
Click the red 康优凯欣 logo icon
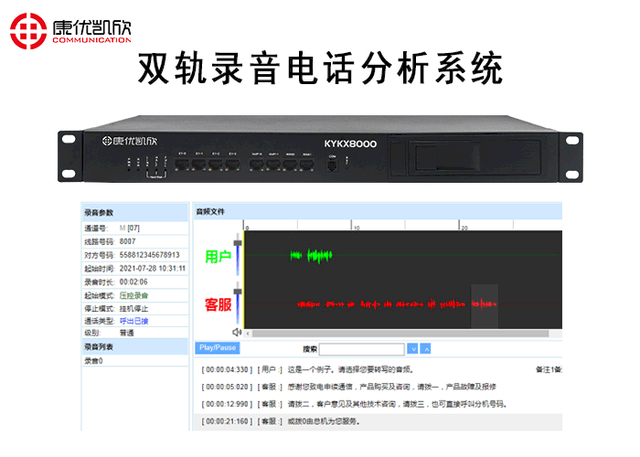coord(28,31)
